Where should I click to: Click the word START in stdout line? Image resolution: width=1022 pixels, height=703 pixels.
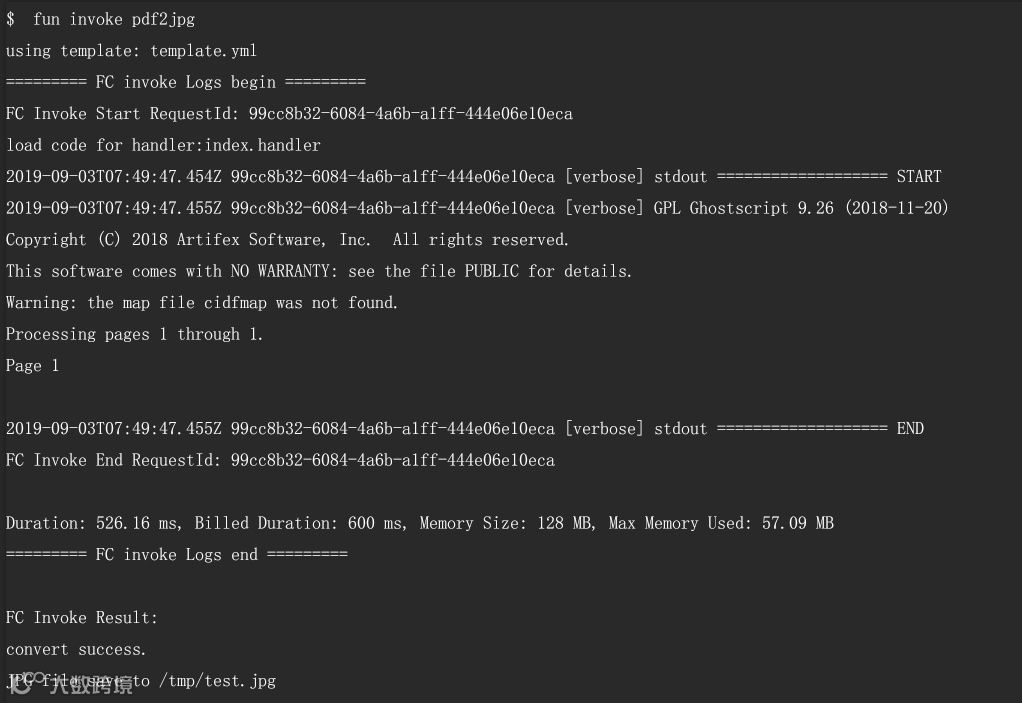point(918,176)
